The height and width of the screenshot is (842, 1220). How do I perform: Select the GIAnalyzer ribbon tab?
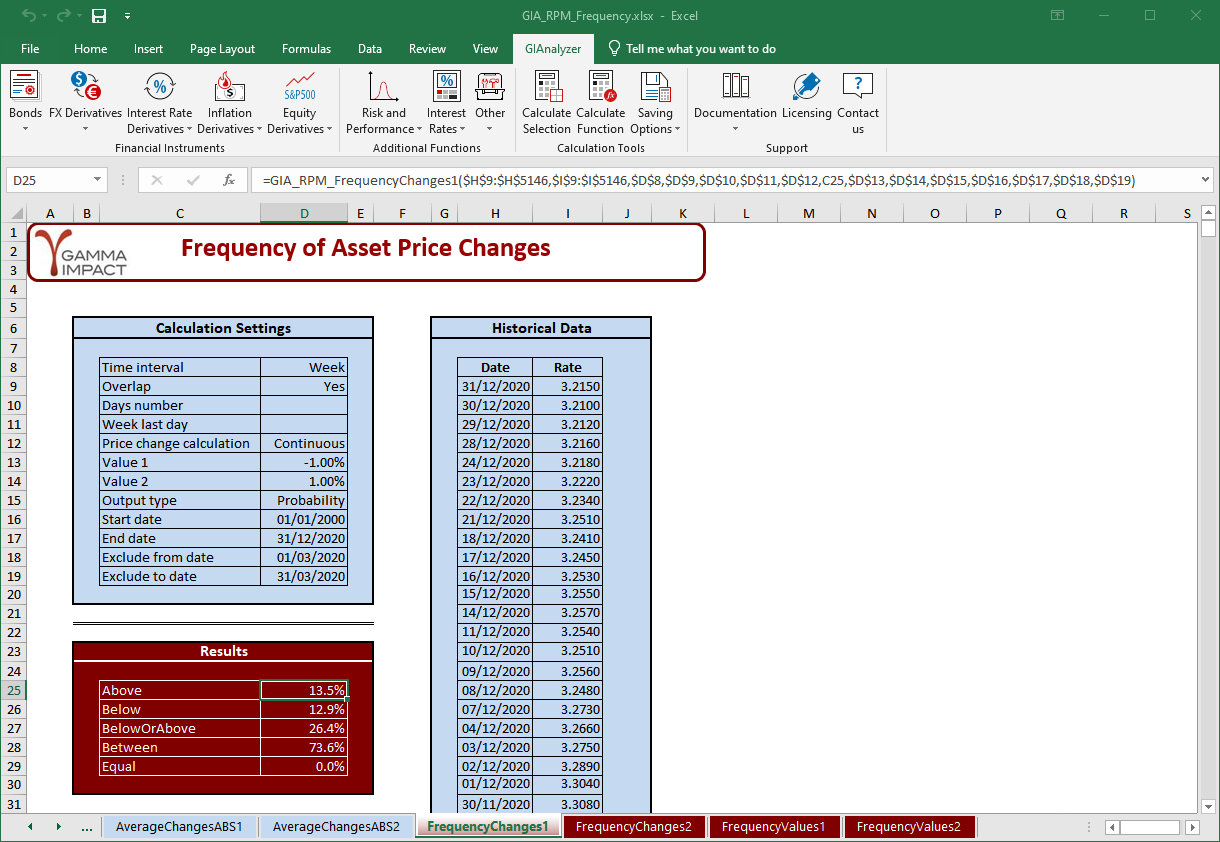coord(553,48)
